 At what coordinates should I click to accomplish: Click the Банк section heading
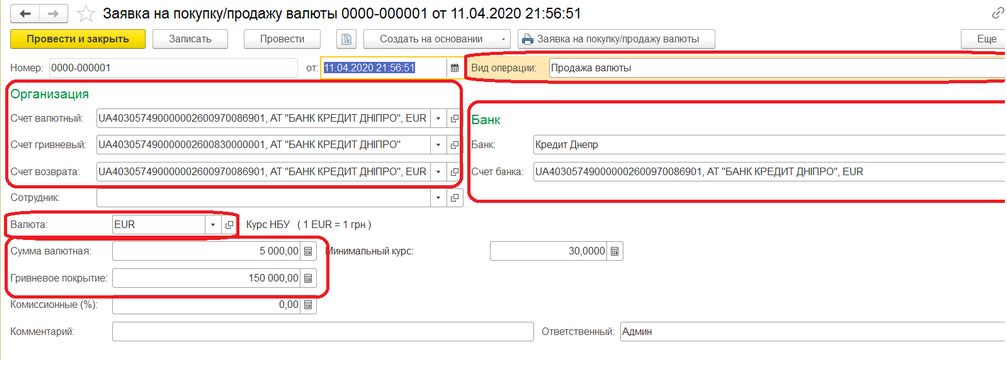[x=486, y=119]
